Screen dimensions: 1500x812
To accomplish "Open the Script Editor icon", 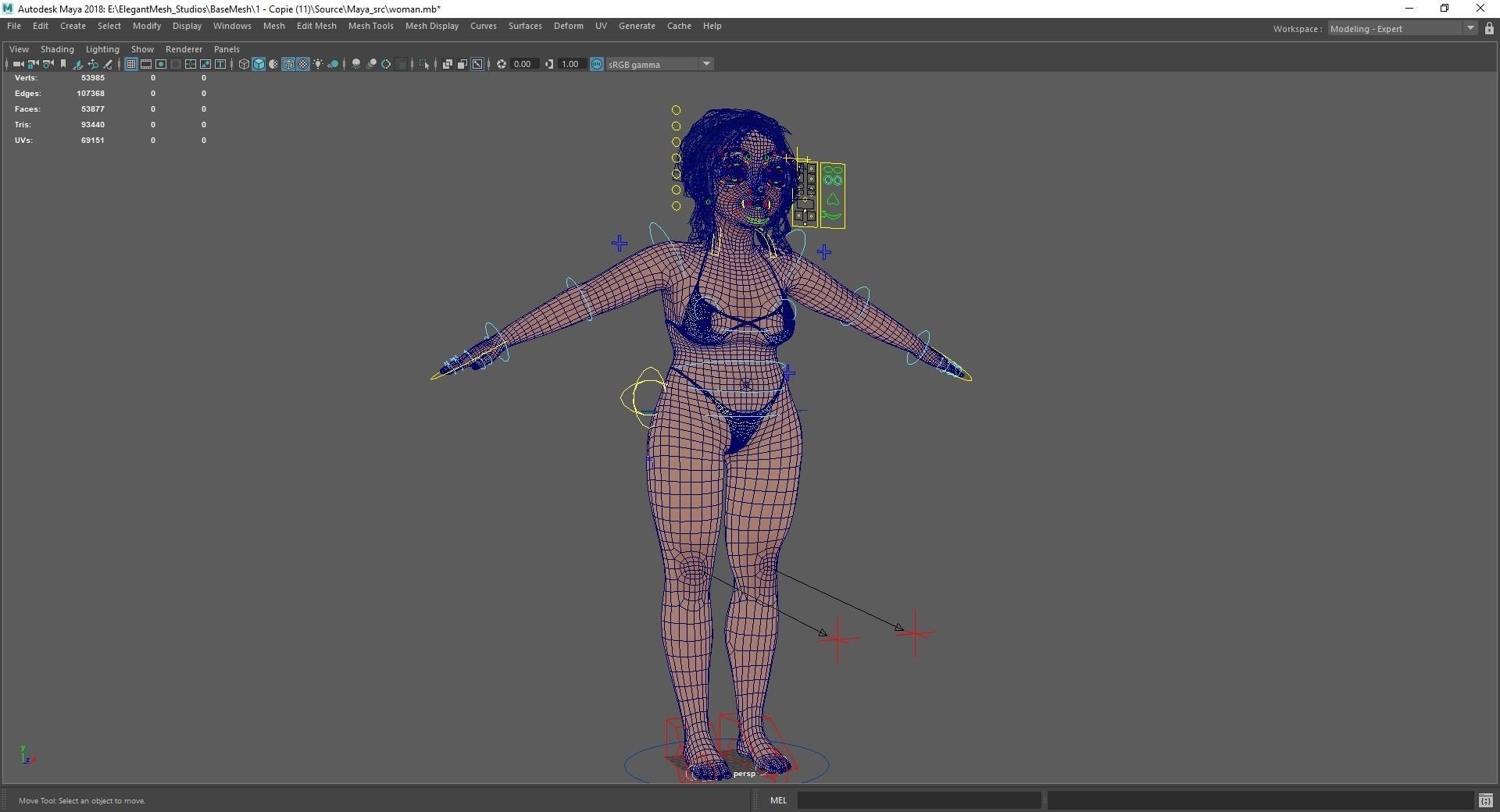I will 1486,800.
